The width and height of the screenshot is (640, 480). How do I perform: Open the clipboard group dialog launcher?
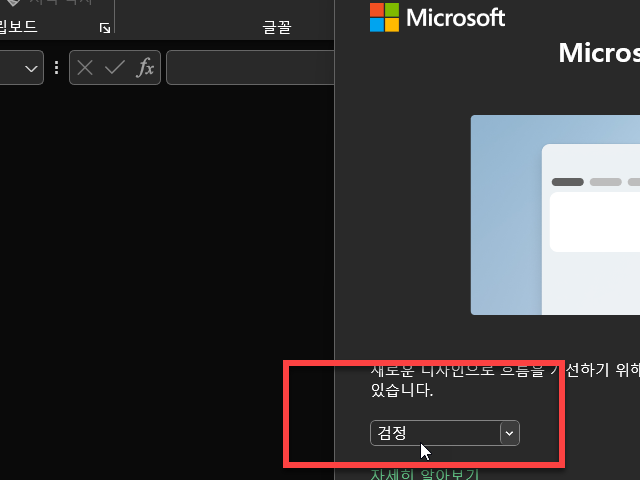105,28
